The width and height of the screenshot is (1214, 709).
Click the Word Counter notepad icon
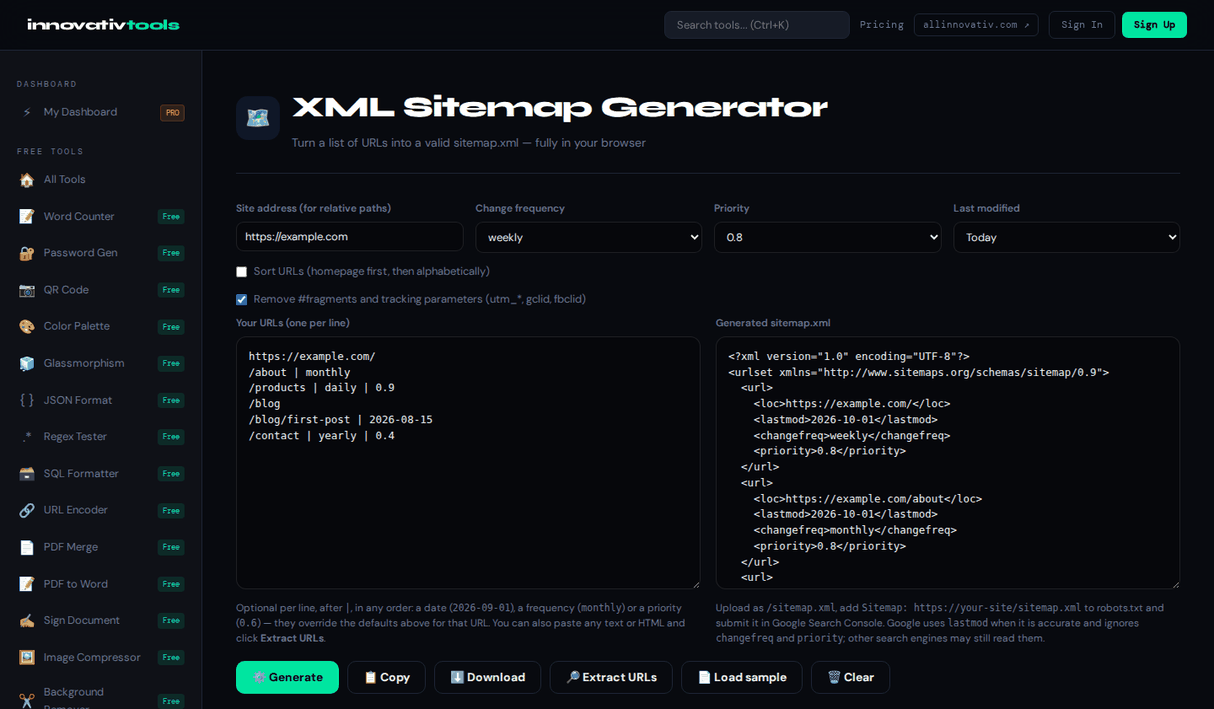(27, 216)
